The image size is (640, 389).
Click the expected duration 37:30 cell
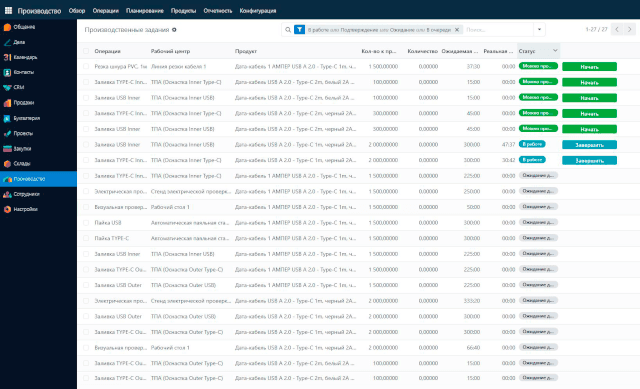473,67
